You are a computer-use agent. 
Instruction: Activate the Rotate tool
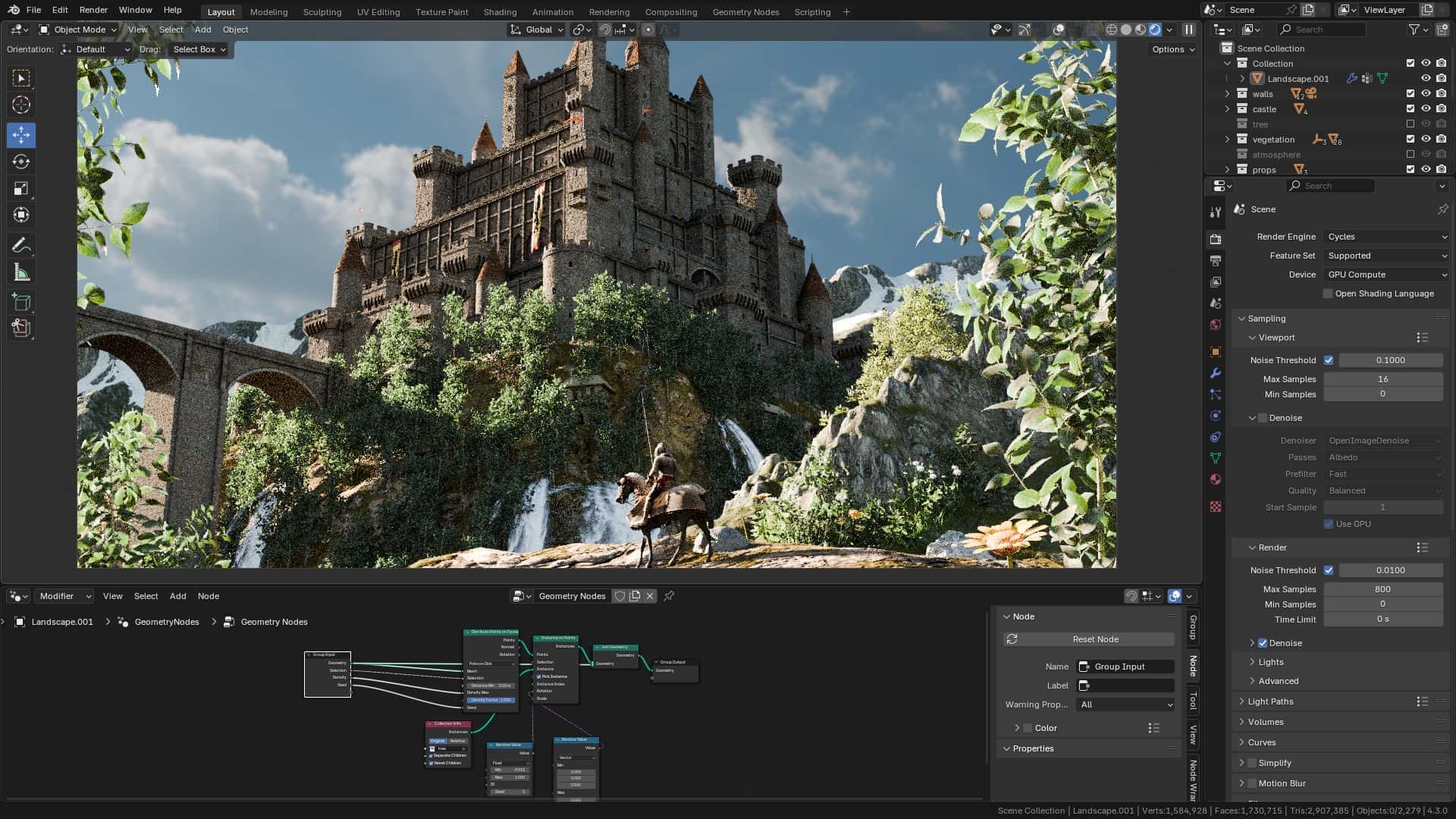pyautogui.click(x=21, y=162)
